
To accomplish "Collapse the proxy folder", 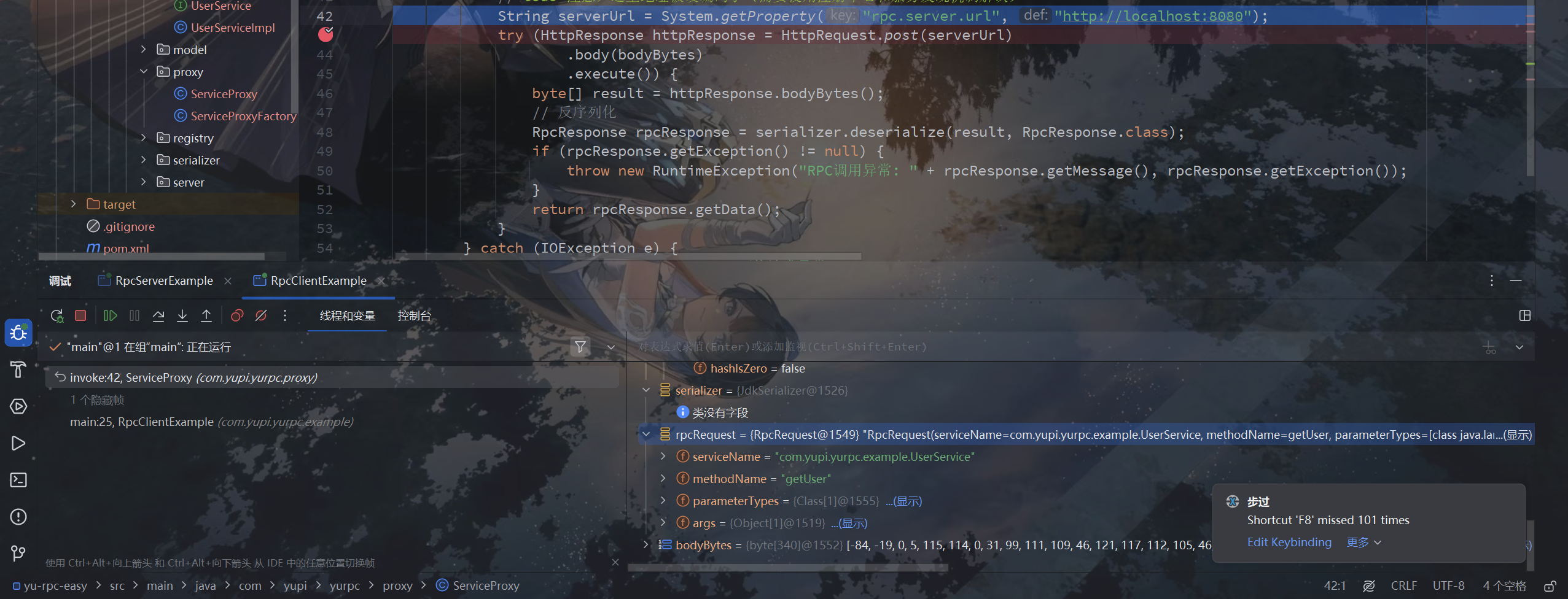I will [143, 72].
